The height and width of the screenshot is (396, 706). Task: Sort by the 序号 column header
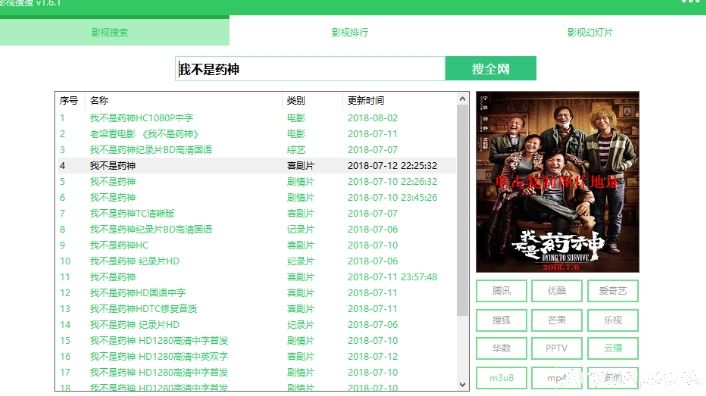pos(69,100)
